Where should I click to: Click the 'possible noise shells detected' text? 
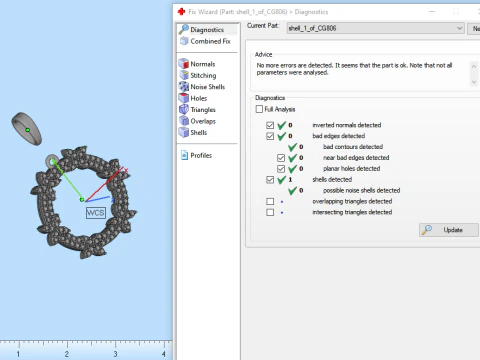pos(361,190)
